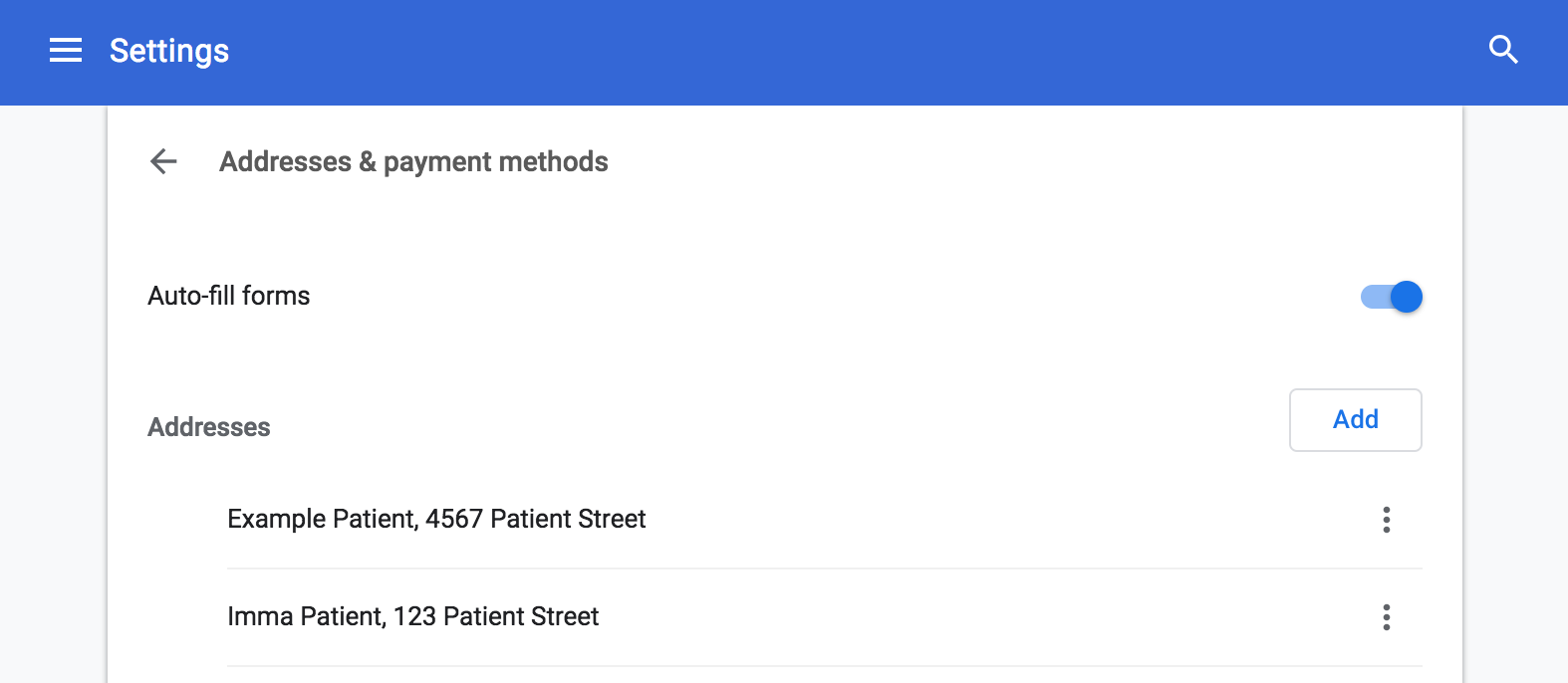The image size is (1568, 683).
Task: Click the light blue Auto-fill toggle track
Action: [x=1374, y=297]
